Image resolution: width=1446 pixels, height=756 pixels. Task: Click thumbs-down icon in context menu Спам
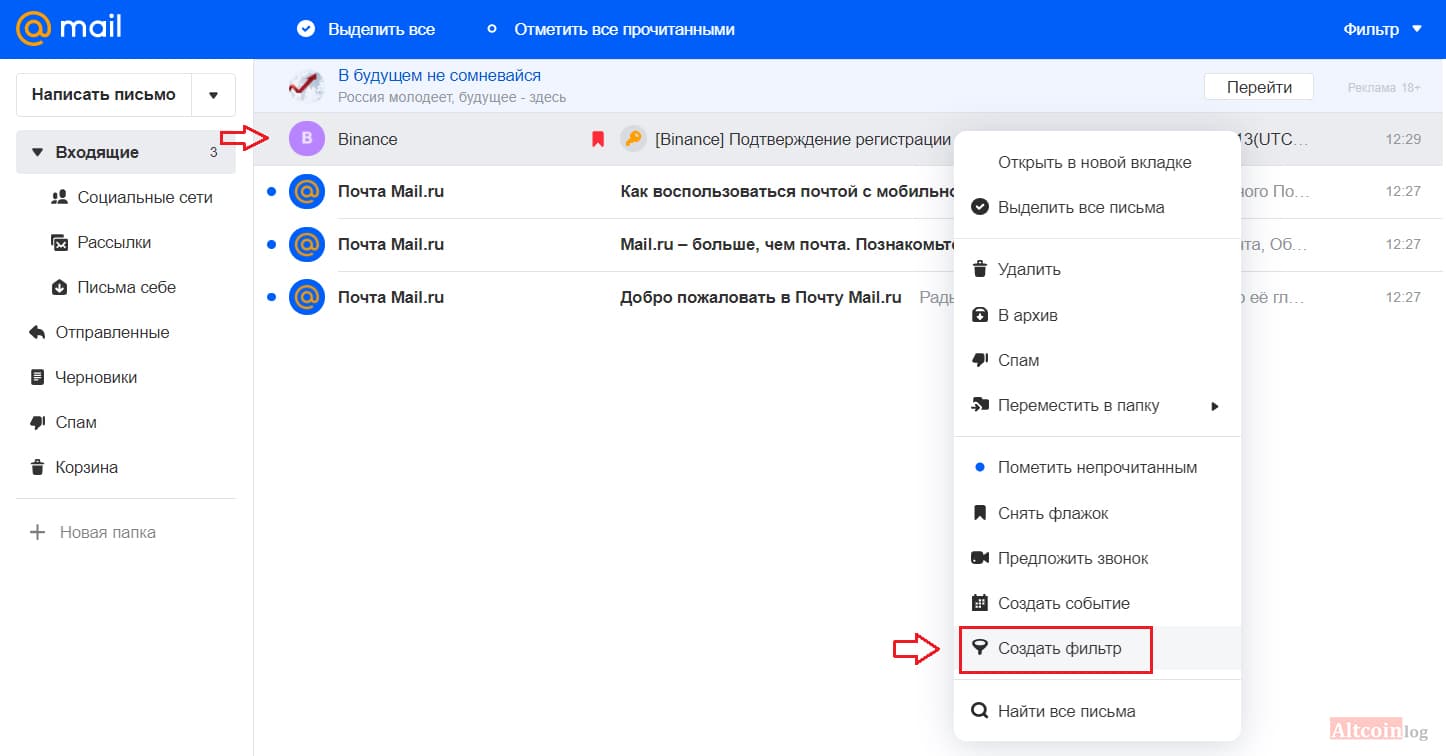pos(980,360)
